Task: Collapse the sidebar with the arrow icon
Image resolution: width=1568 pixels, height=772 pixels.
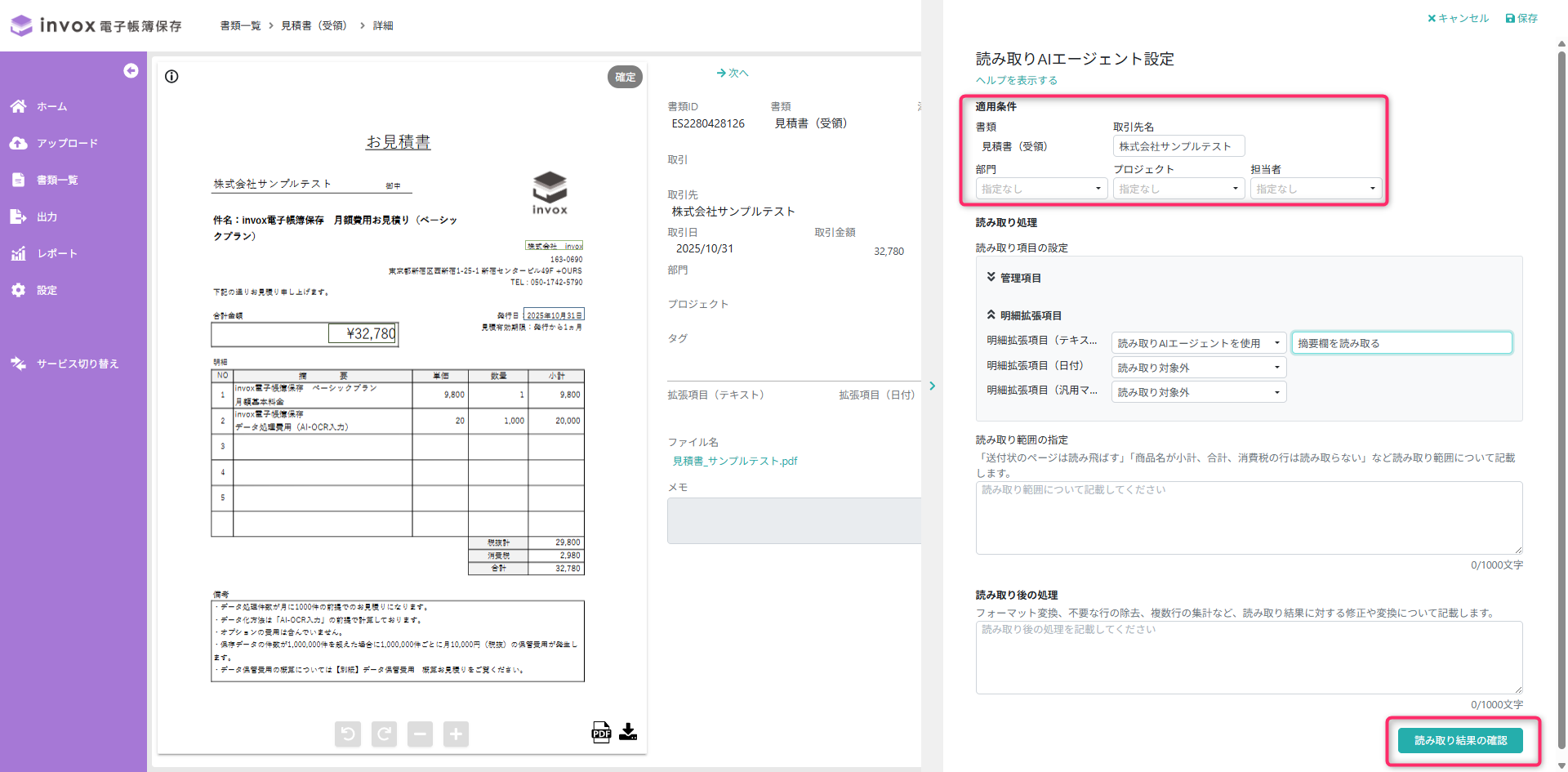Action: pyautogui.click(x=131, y=71)
